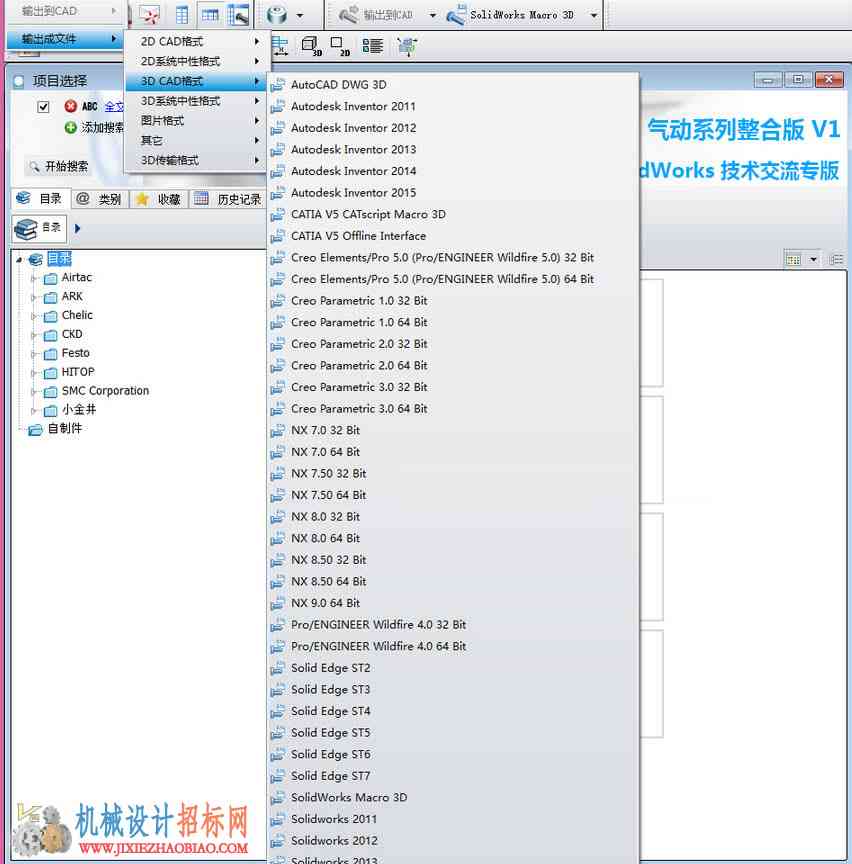This screenshot has width=852, height=864.
Task: Open the 全文 search link
Action: coord(114,107)
